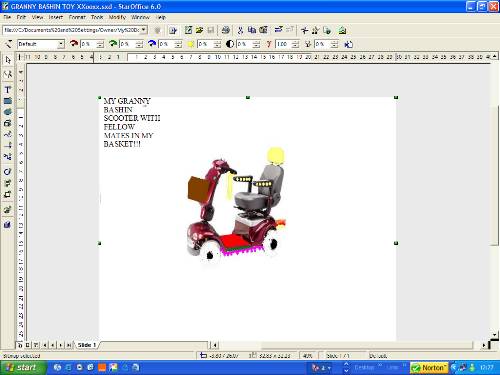Click the 3D Controller icon
This screenshot has height=375, width=500.
point(8,224)
